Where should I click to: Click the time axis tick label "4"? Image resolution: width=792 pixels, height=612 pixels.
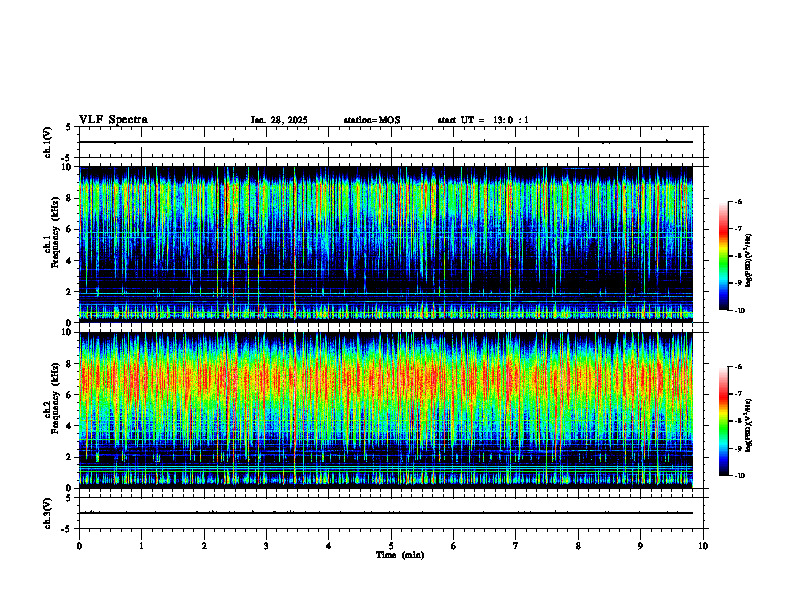[328, 546]
